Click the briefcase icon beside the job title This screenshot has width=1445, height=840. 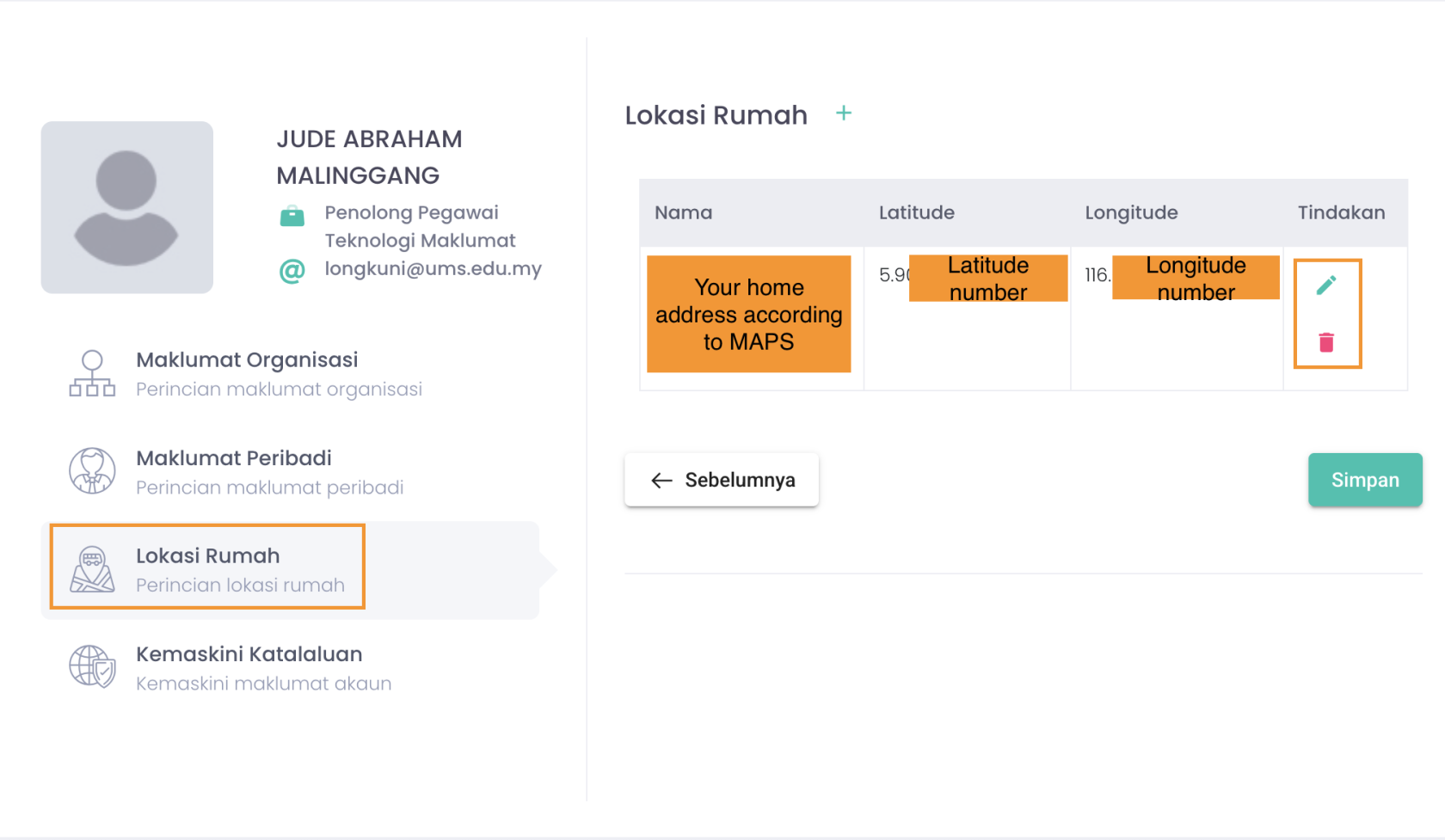pyautogui.click(x=292, y=217)
